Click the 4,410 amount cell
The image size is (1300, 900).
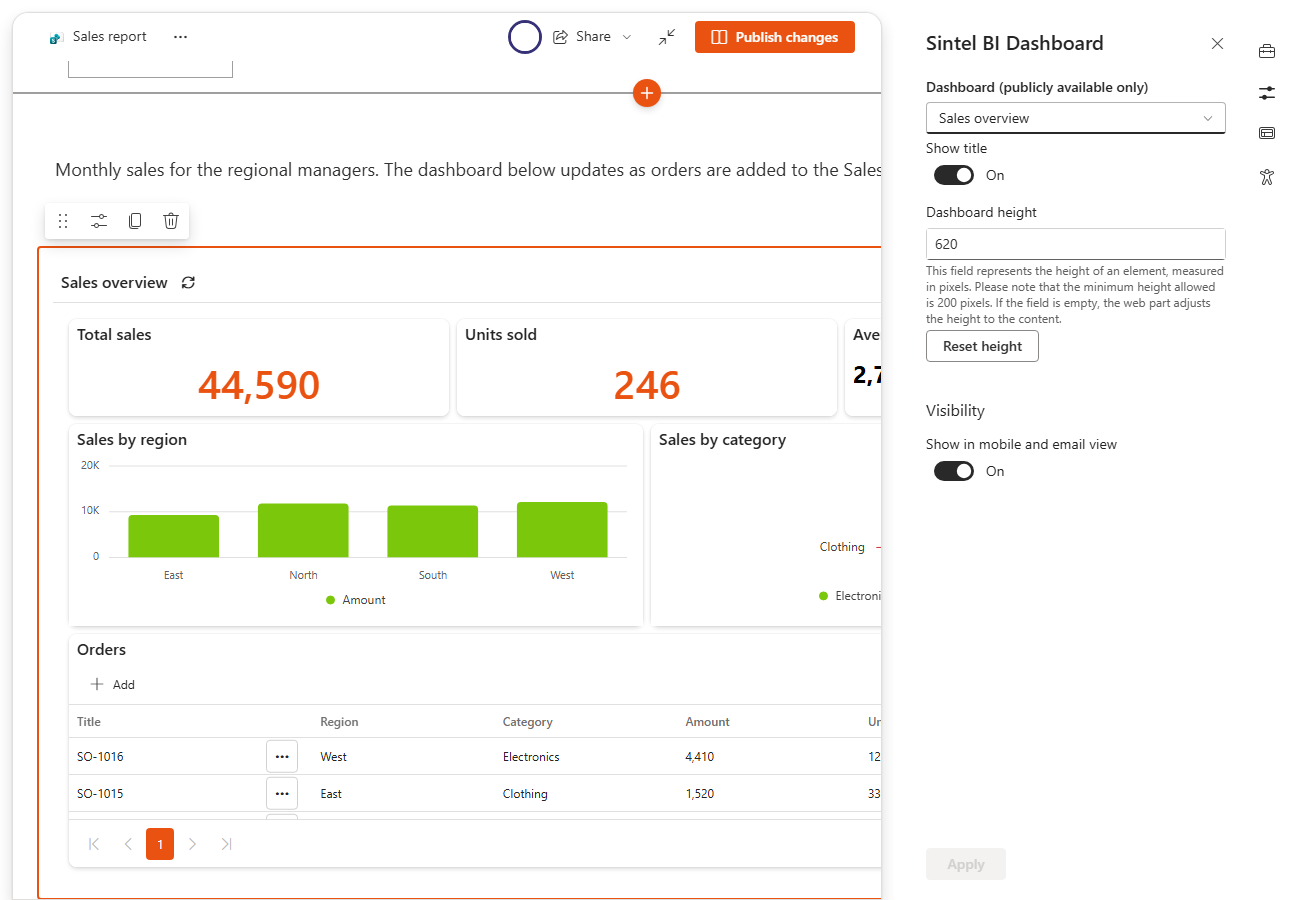coord(700,757)
